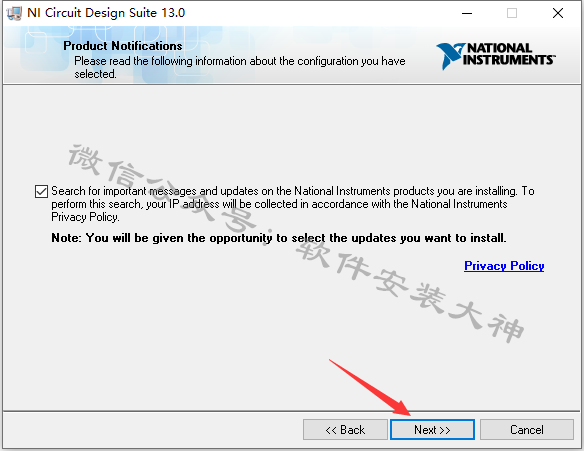Click the 'Please read the following information' subtitle
Screen dimensions: 584x451
[239, 67]
